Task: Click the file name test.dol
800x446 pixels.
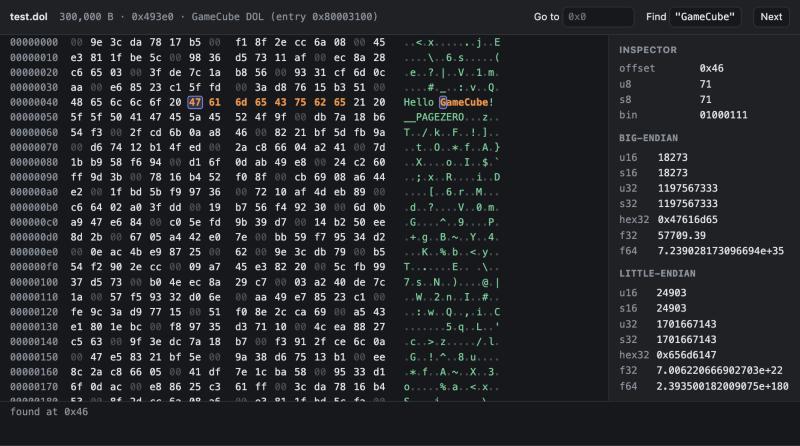Action: [29, 17]
